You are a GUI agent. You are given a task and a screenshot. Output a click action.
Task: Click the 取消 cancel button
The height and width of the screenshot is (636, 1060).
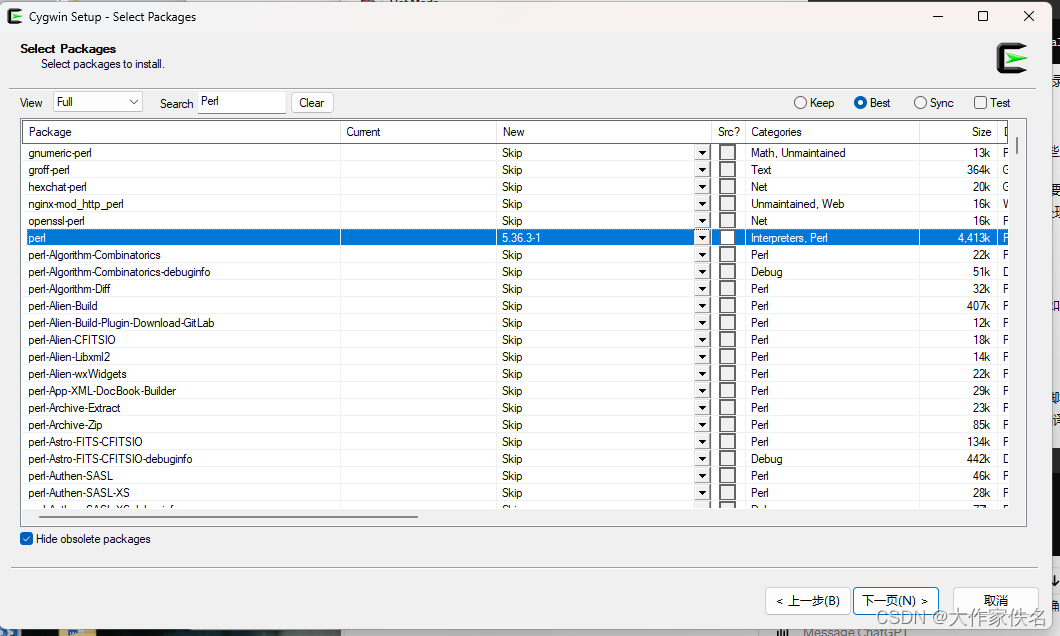click(995, 601)
